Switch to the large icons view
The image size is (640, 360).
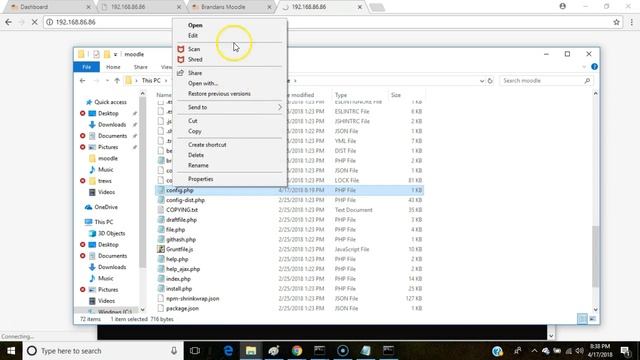[592, 319]
